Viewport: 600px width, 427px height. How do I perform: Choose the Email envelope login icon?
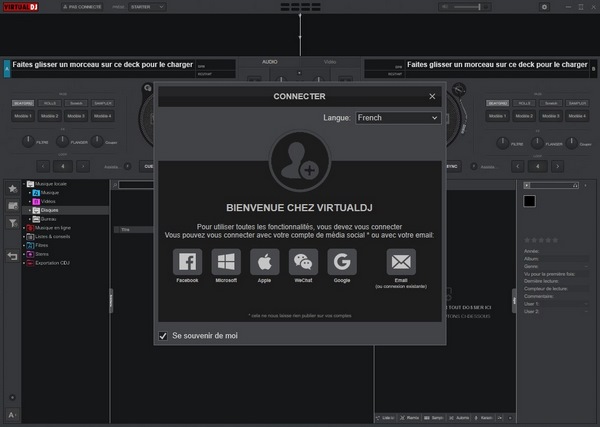coord(401,262)
